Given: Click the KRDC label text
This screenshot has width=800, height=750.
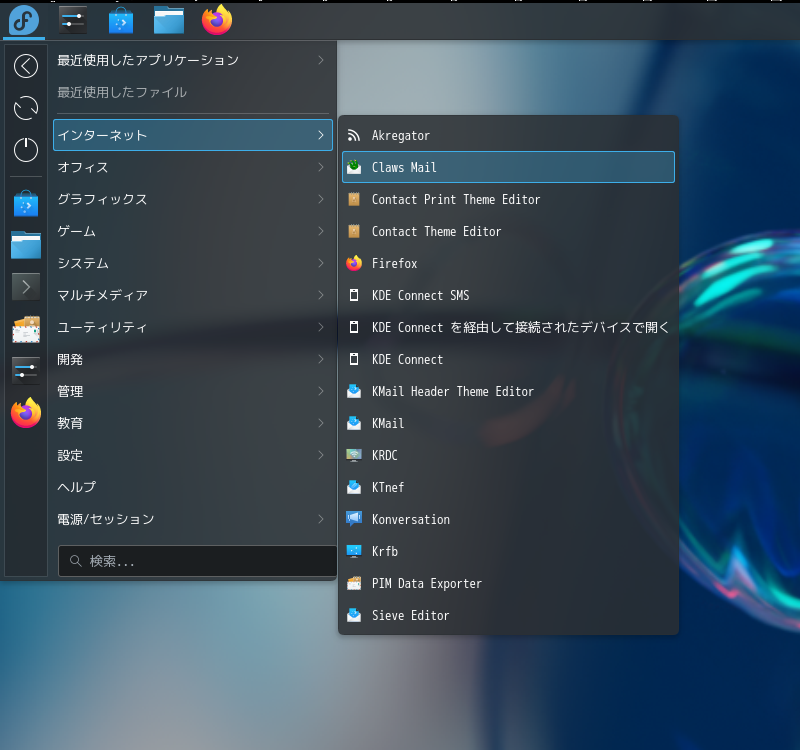Looking at the screenshot, I should click(385, 455).
